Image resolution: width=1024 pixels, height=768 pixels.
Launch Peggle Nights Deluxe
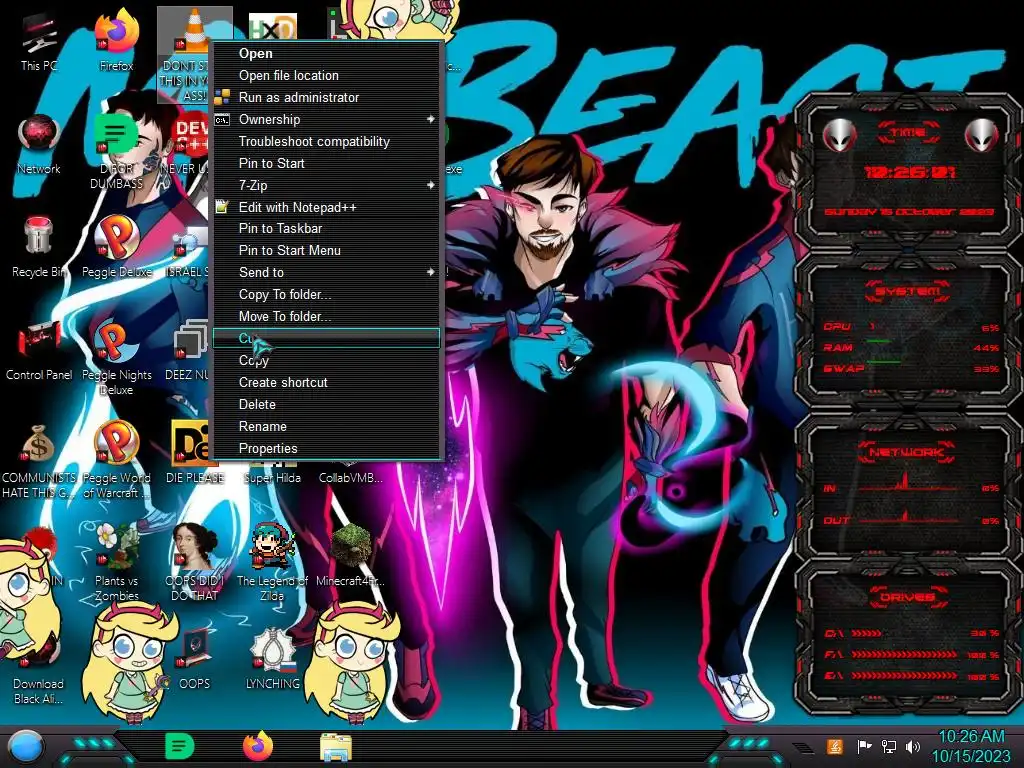coord(116,358)
